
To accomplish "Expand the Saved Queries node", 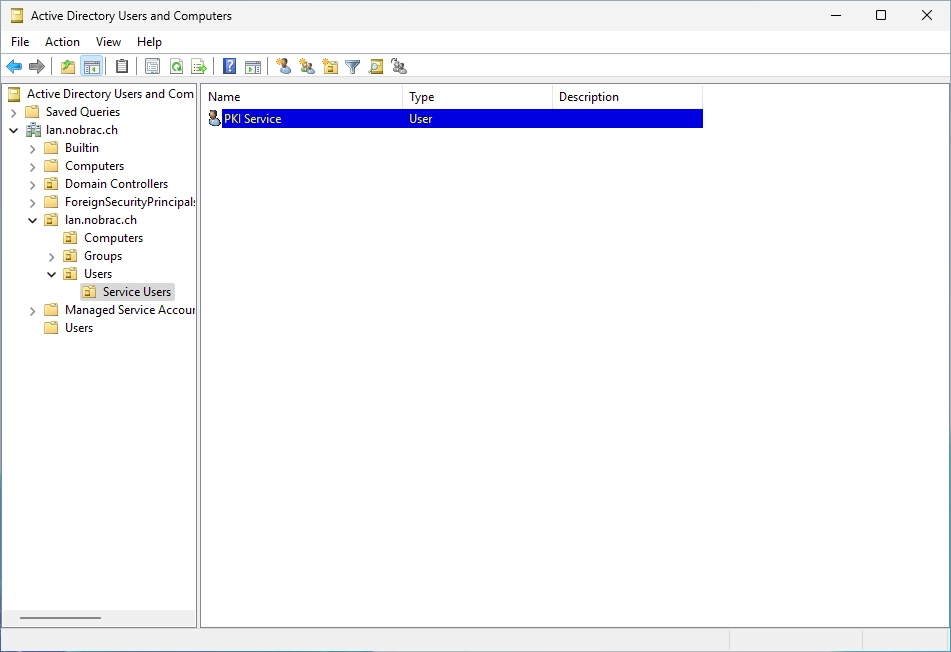I will 13,112.
